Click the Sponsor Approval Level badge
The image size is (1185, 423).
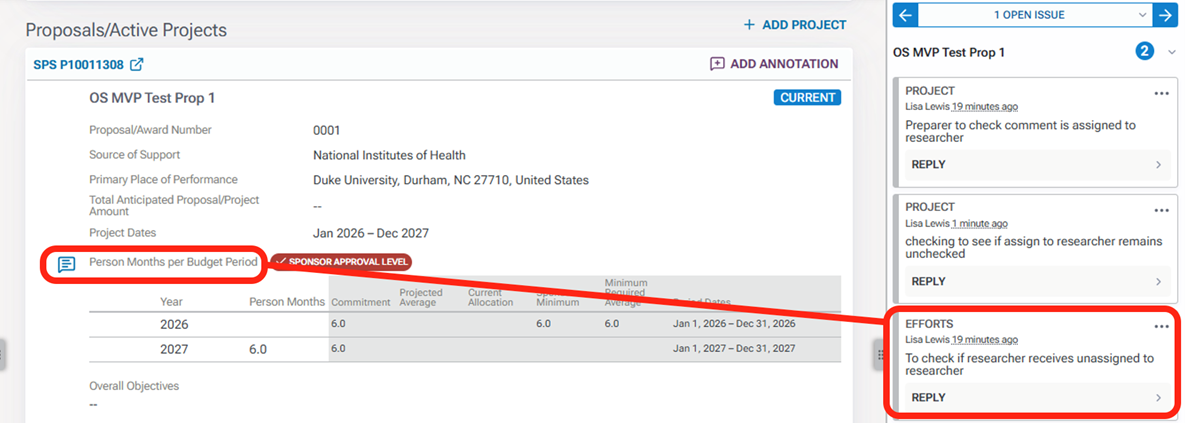(x=341, y=262)
